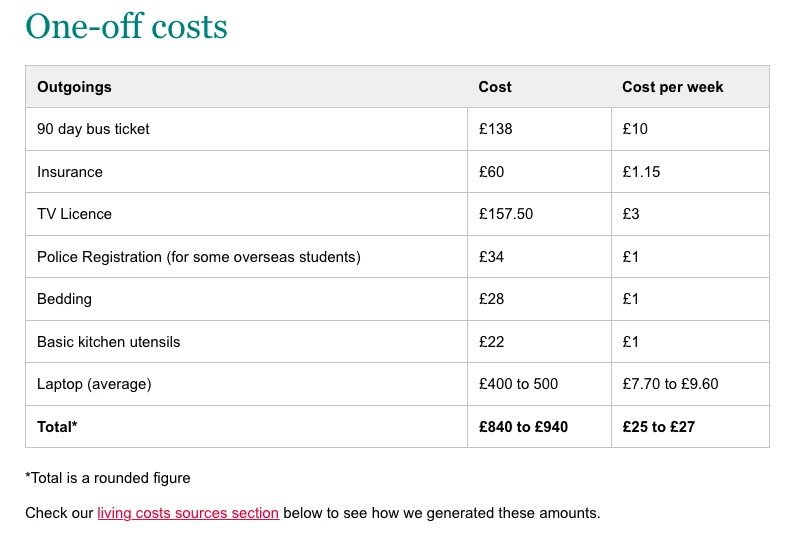Click the Cost column header
This screenshot has height=539, width=798.
tap(495, 87)
